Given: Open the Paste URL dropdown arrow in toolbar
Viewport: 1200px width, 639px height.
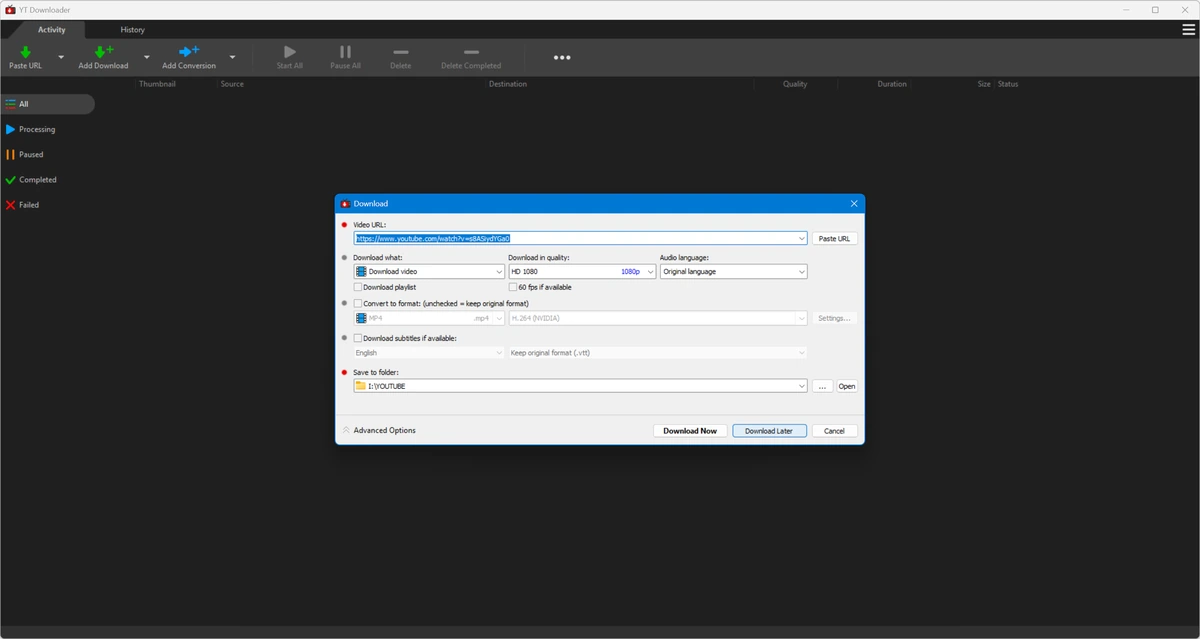Looking at the screenshot, I should 61,57.
